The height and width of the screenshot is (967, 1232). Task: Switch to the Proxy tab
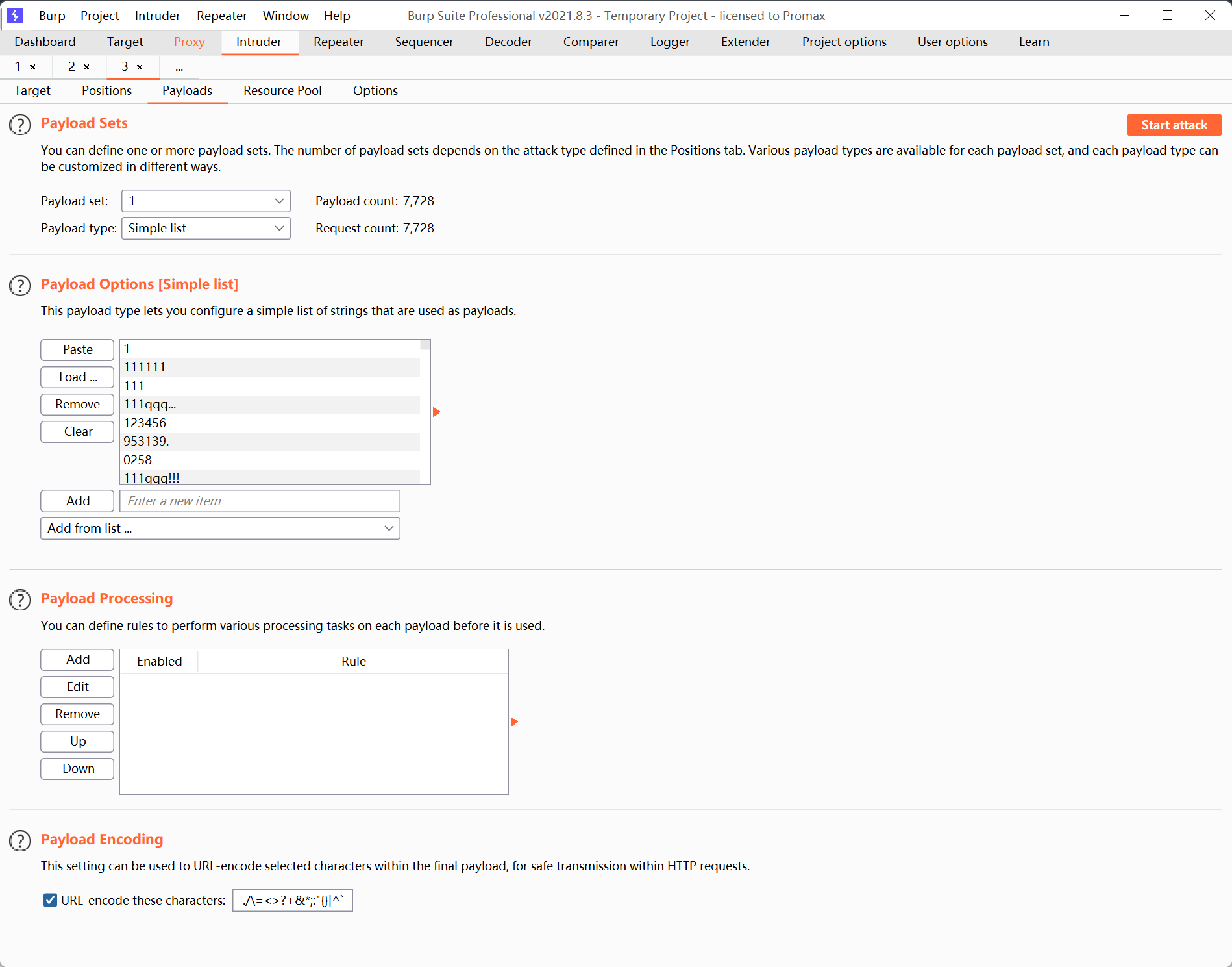(189, 42)
